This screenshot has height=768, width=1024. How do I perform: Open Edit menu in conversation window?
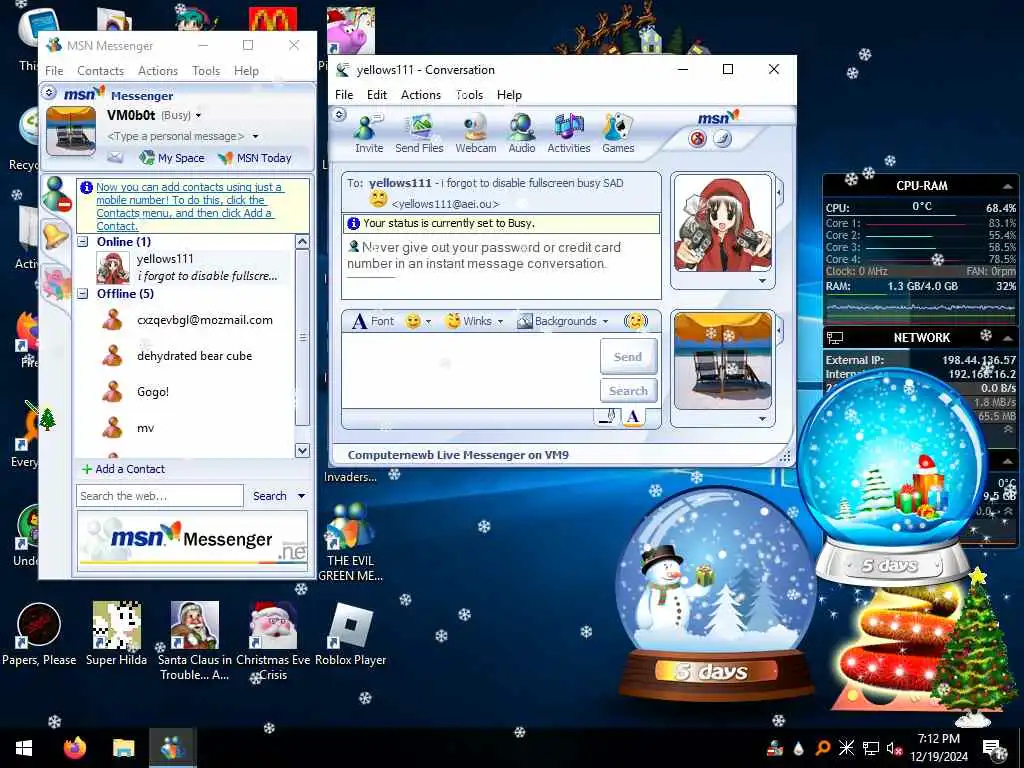[377, 95]
